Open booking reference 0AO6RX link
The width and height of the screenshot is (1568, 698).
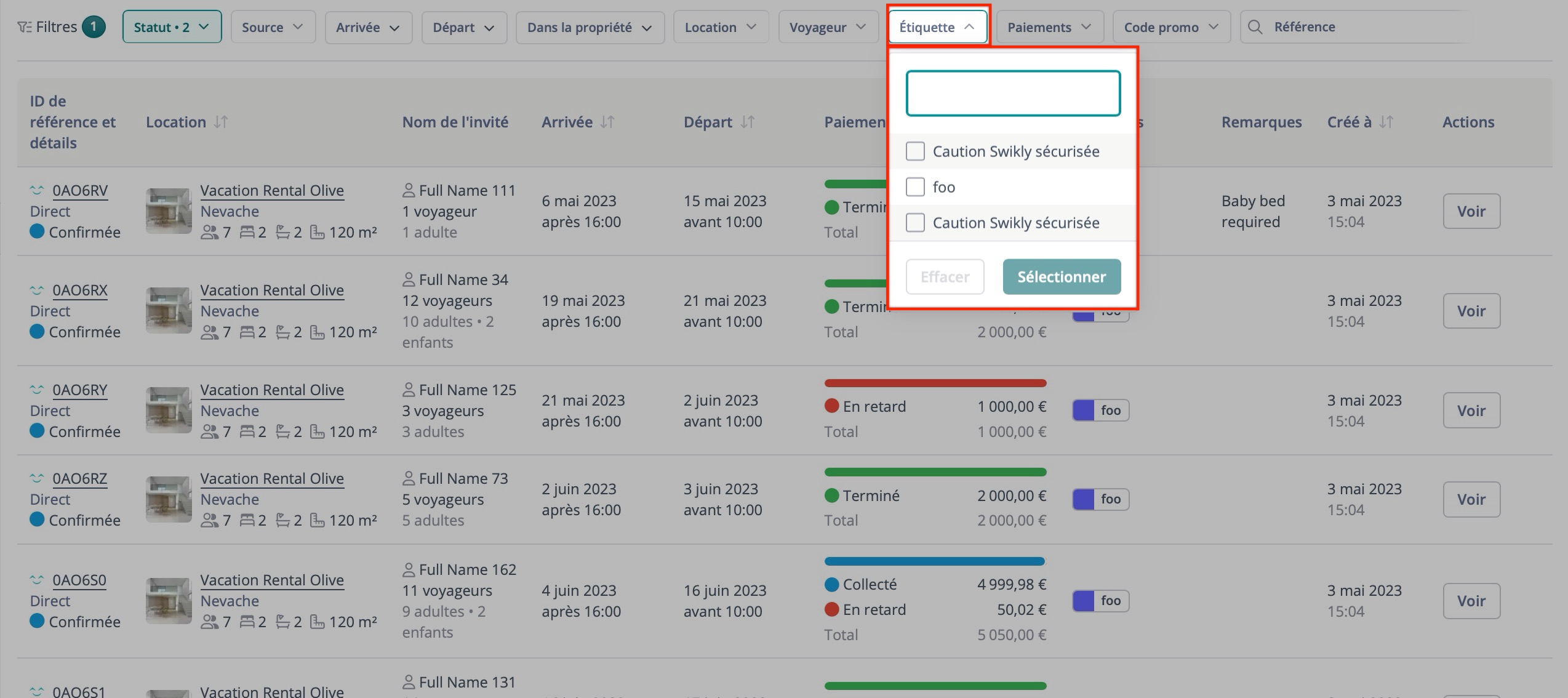pyautogui.click(x=80, y=290)
